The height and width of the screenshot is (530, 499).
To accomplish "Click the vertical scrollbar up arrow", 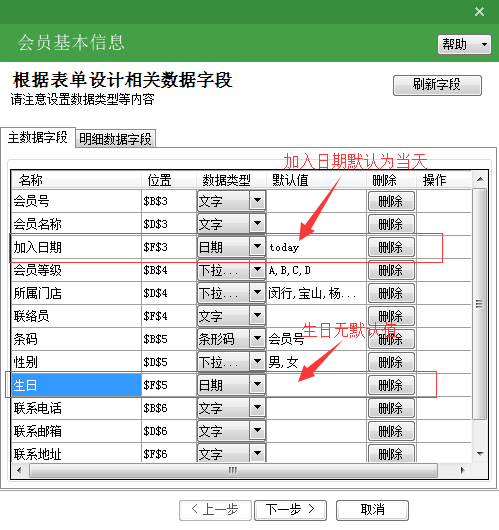I will point(480,179).
